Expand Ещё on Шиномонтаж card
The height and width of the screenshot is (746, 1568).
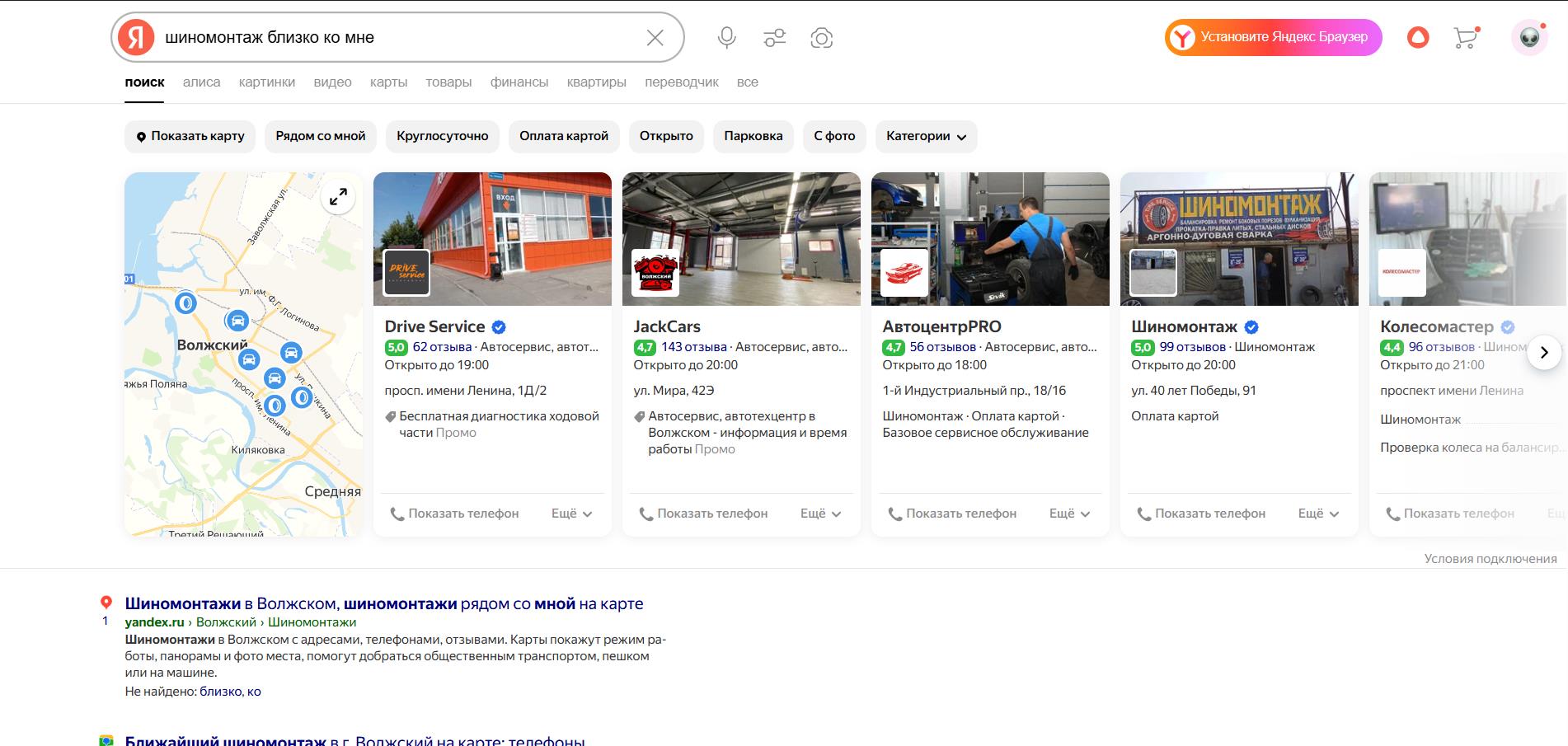[1319, 514]
